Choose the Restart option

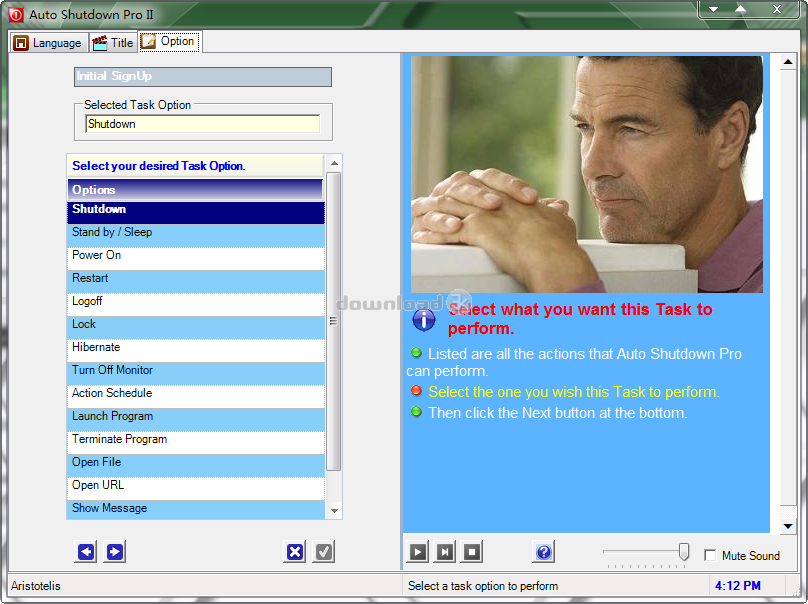pos(196,281)
